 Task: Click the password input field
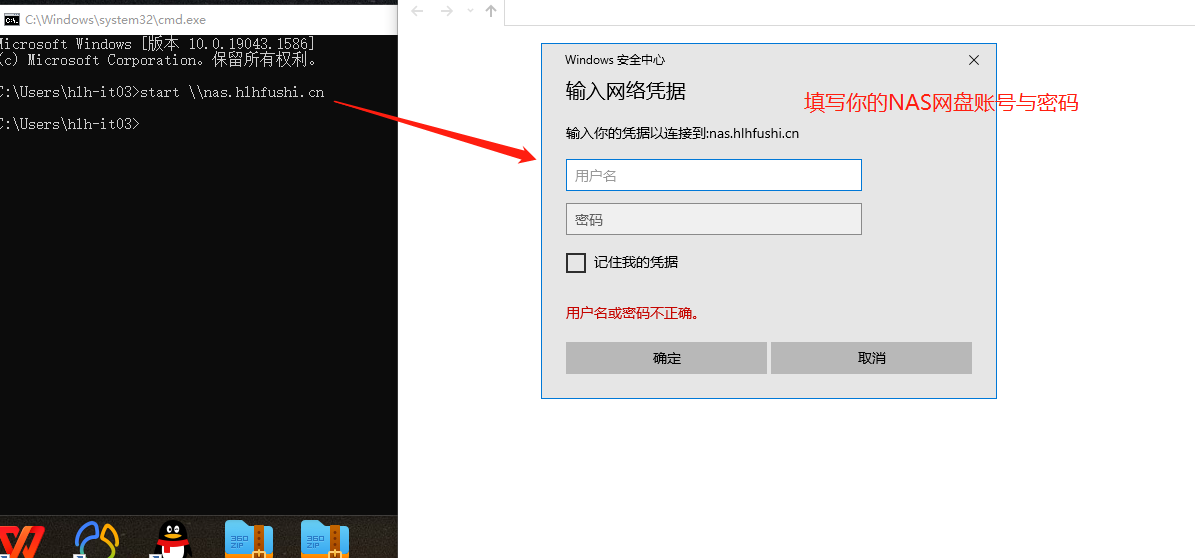[713, 220]
